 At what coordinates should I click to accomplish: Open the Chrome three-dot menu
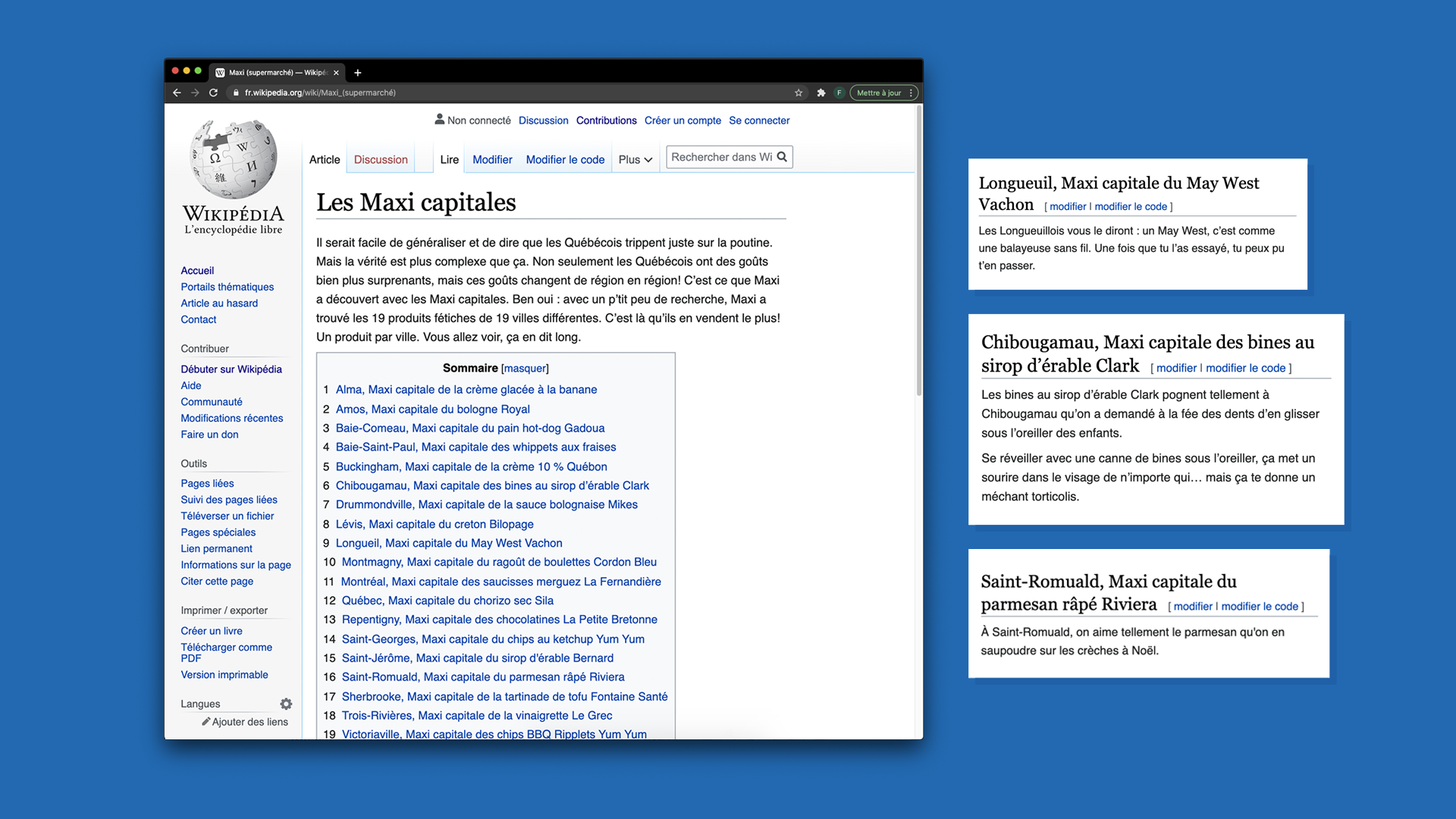pos(911,93)
